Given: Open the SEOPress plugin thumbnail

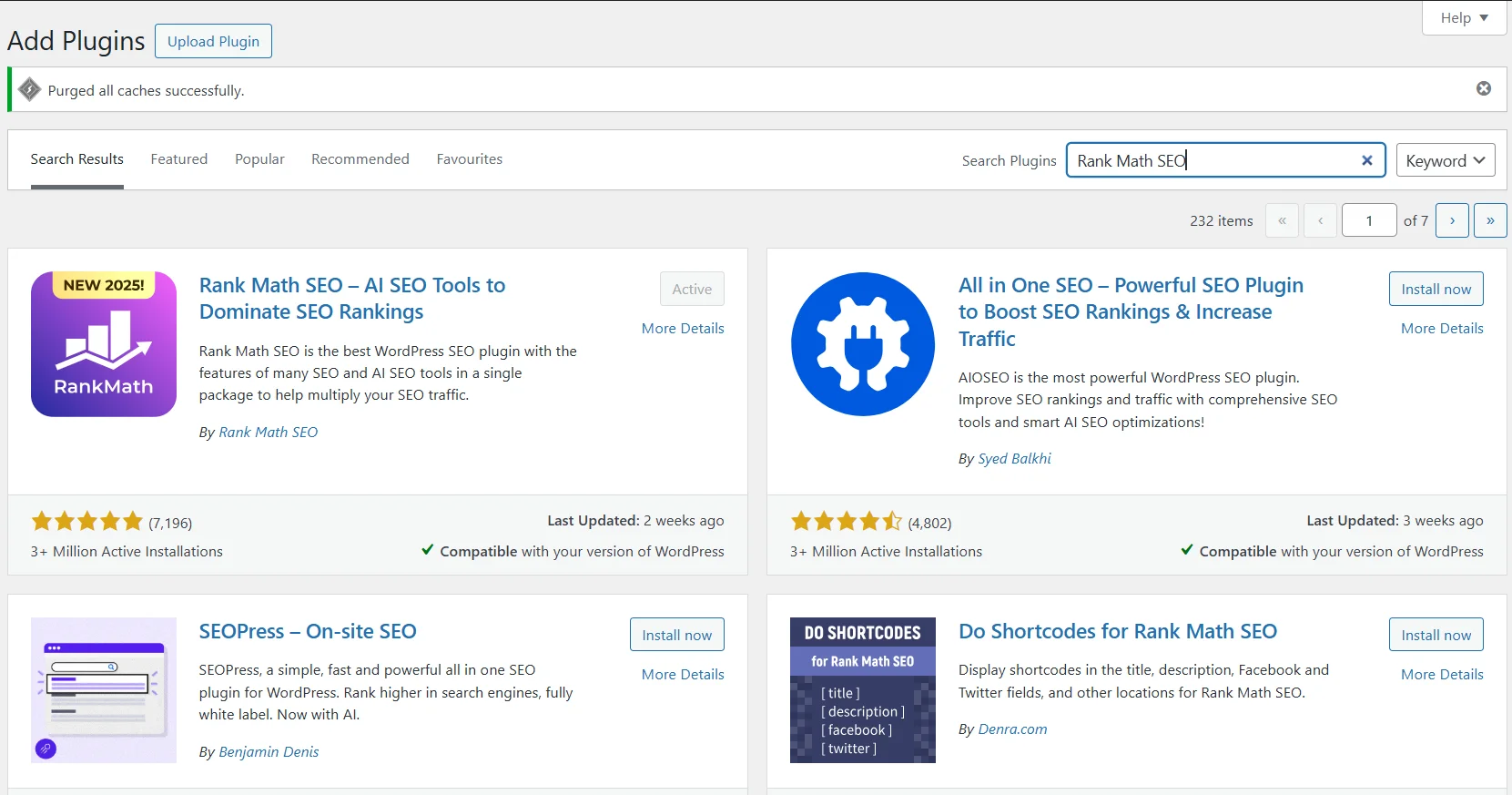Looking at the screenshot, I should click(104, 690).
